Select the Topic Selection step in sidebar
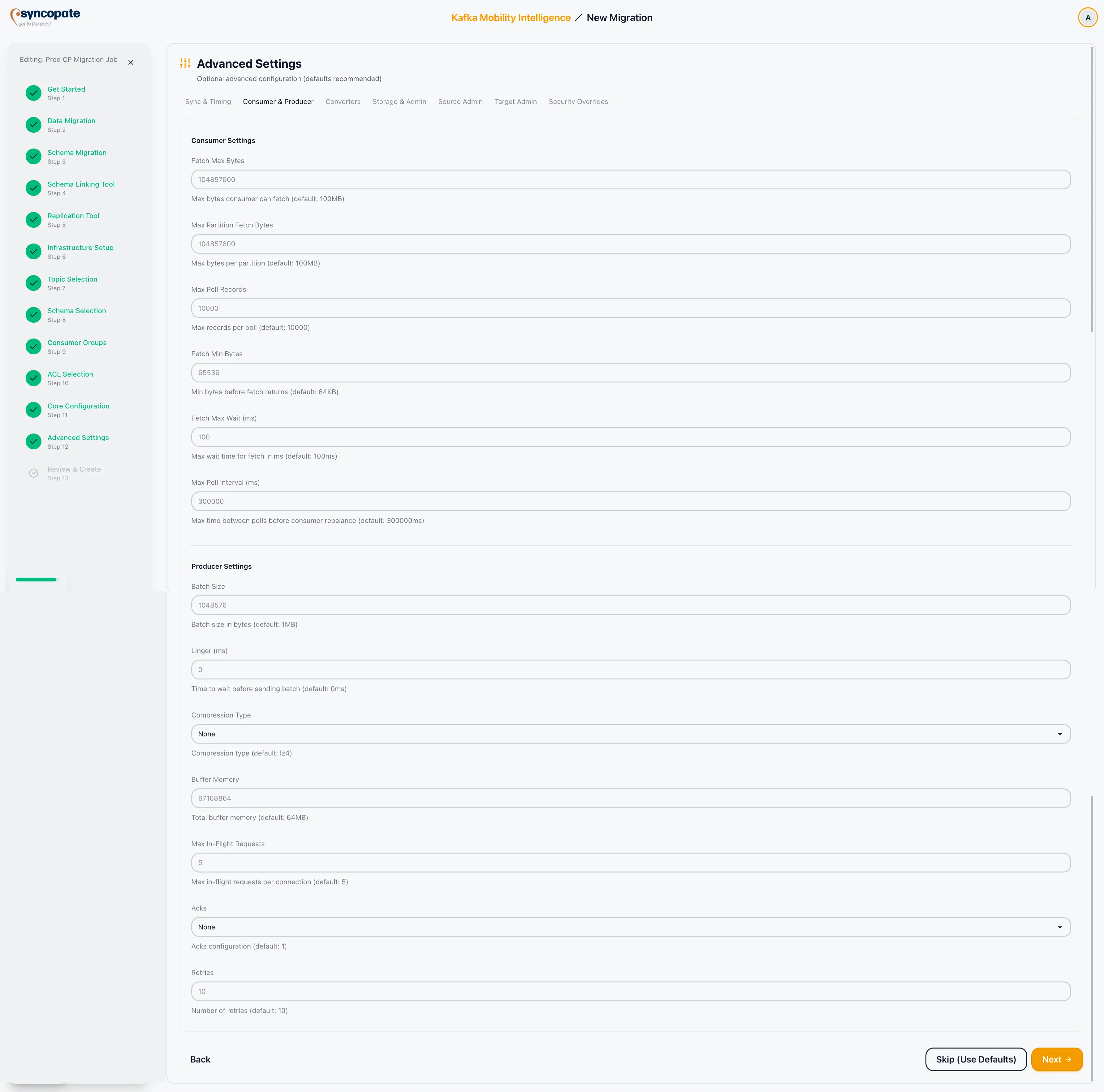 72,279
